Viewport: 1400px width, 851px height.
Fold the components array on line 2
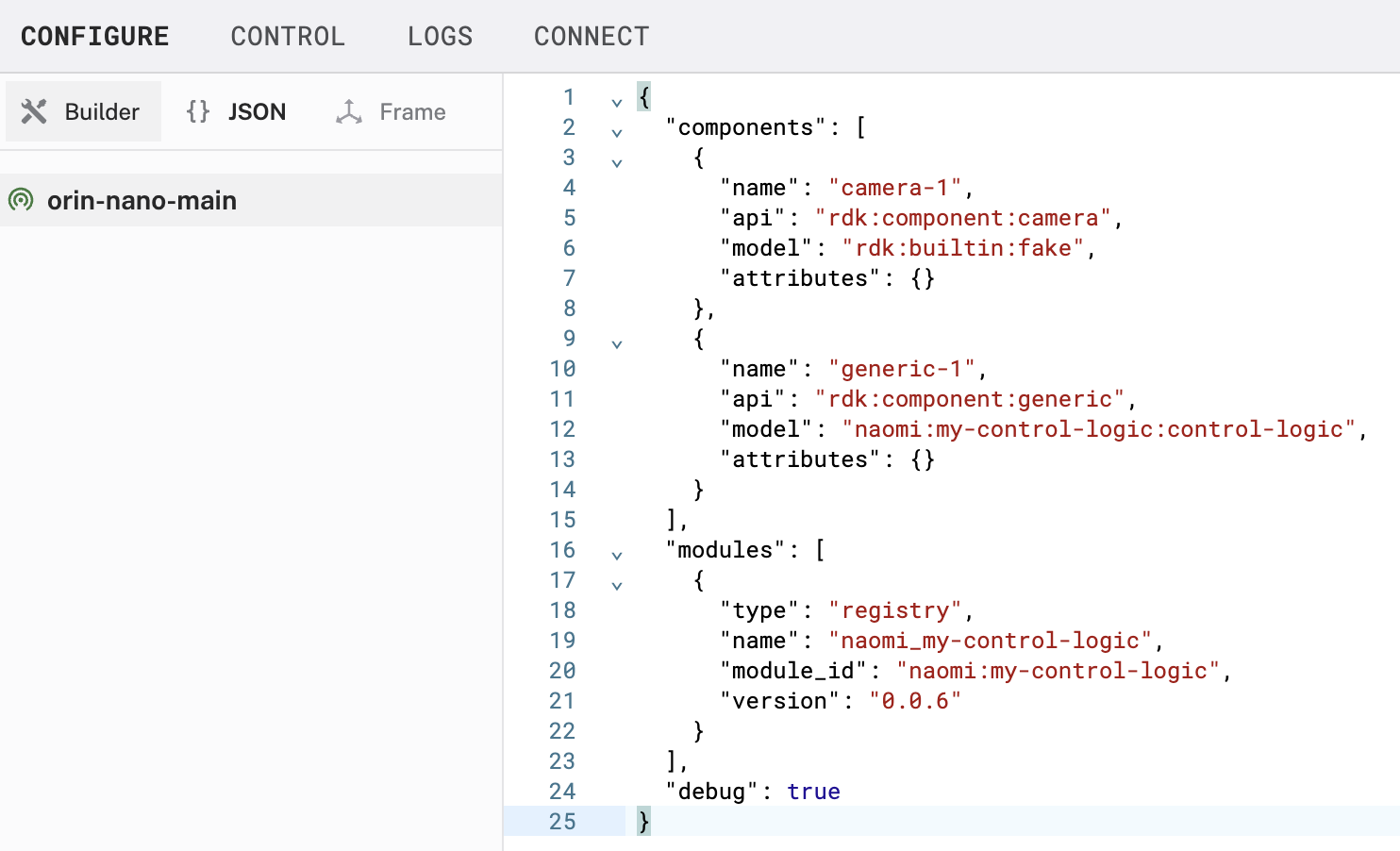pos(617,132)
